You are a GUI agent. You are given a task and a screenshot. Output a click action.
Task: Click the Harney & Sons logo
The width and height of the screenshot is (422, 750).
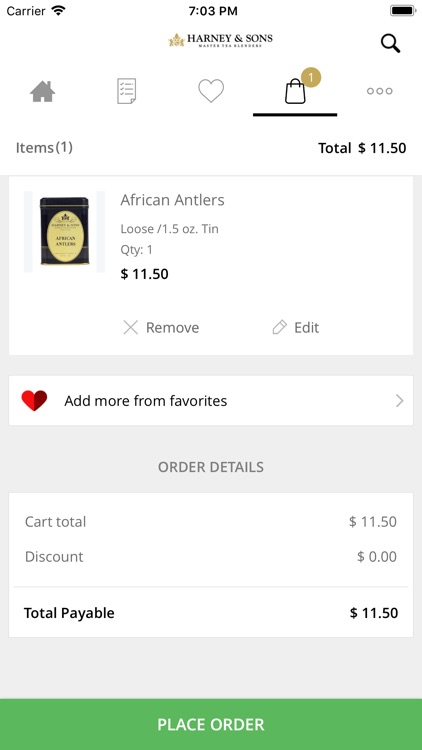click(x=221, y=40)
